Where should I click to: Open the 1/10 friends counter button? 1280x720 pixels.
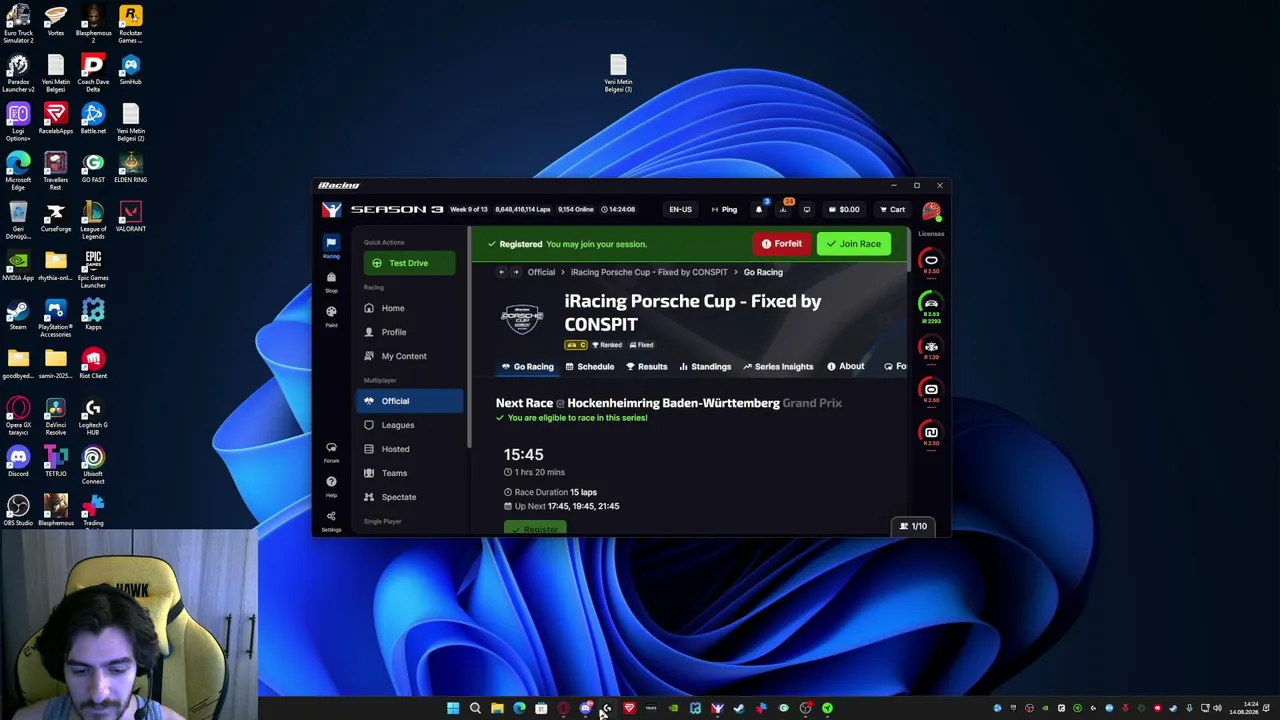pyautogui.click(x=913, y=526)
